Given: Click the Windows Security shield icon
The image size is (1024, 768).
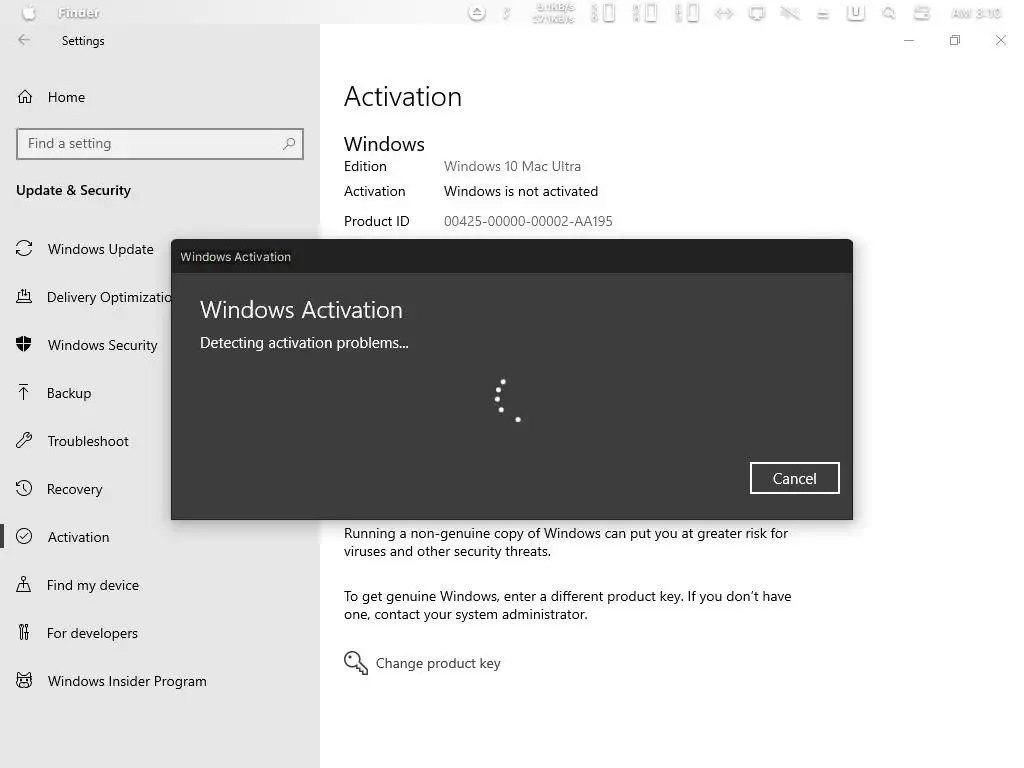Looking at the screenshot, I should pyautogui.click(x=24, y=344).
